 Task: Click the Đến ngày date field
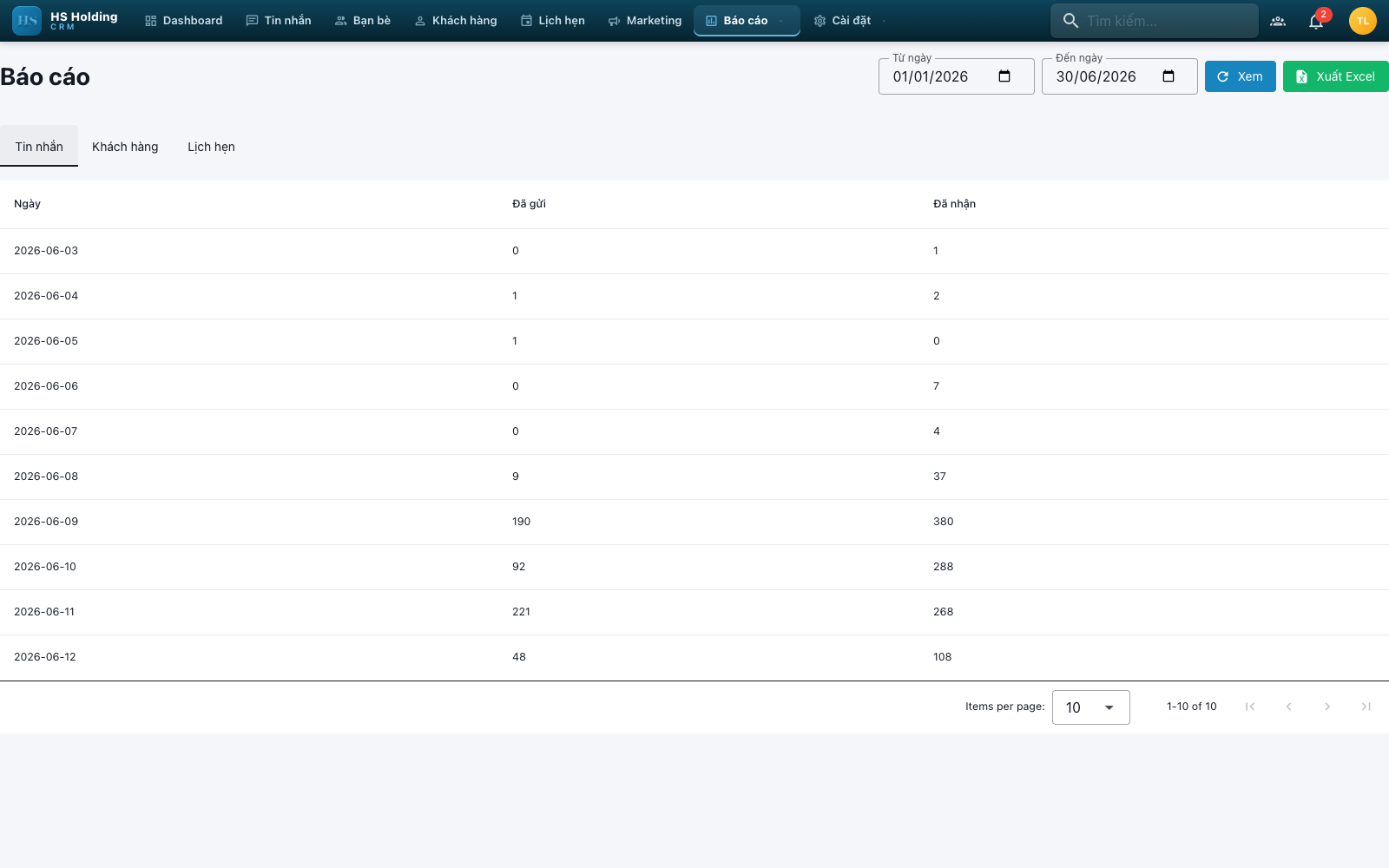tap(1120, 76)
